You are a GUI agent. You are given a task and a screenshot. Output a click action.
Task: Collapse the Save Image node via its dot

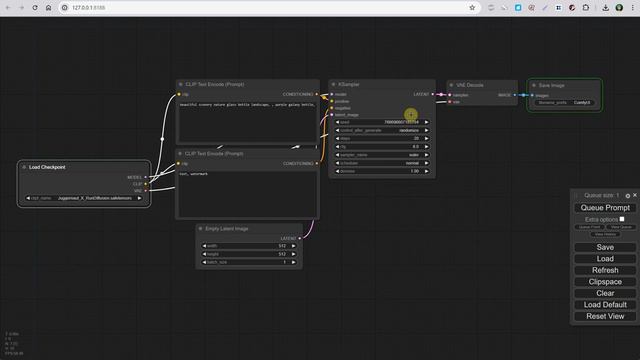(534, 85)
